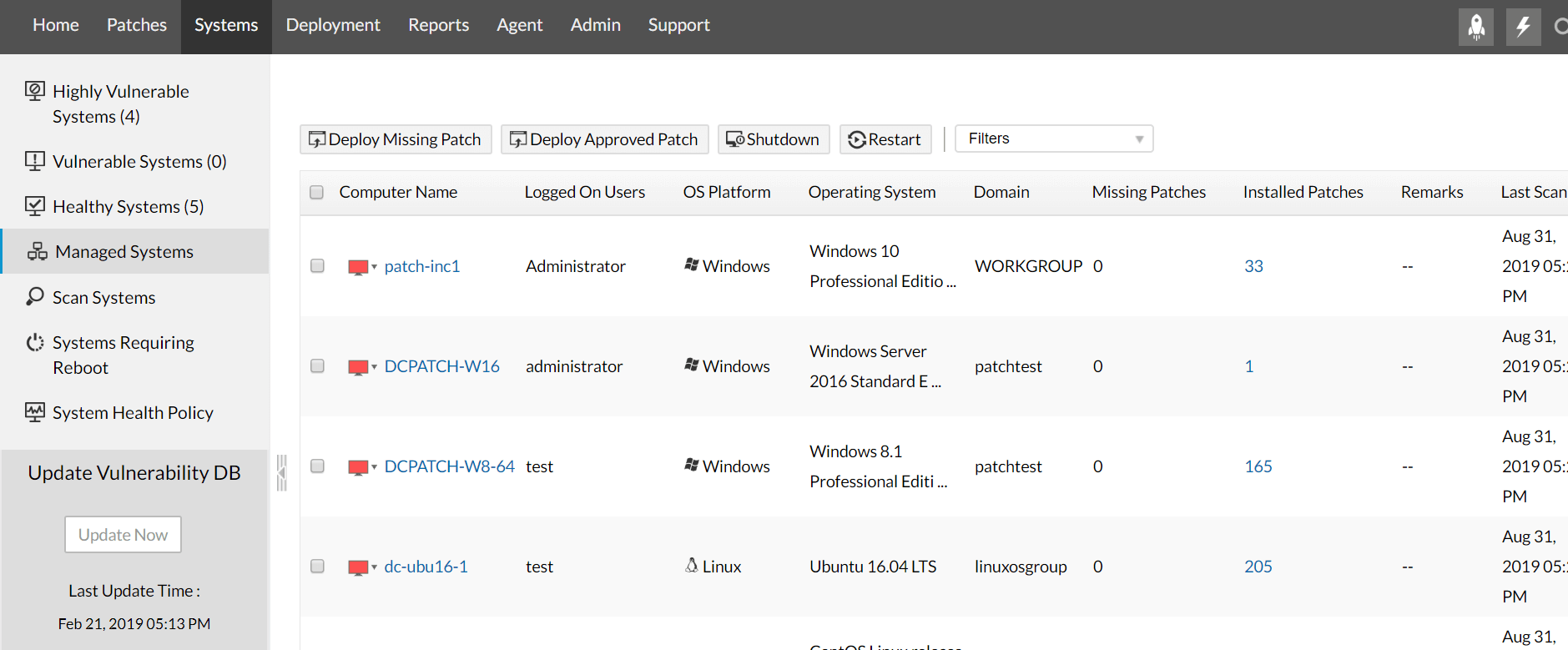Open the Filters dropdown
1568x650 pixels.
tap(1054, 139)
